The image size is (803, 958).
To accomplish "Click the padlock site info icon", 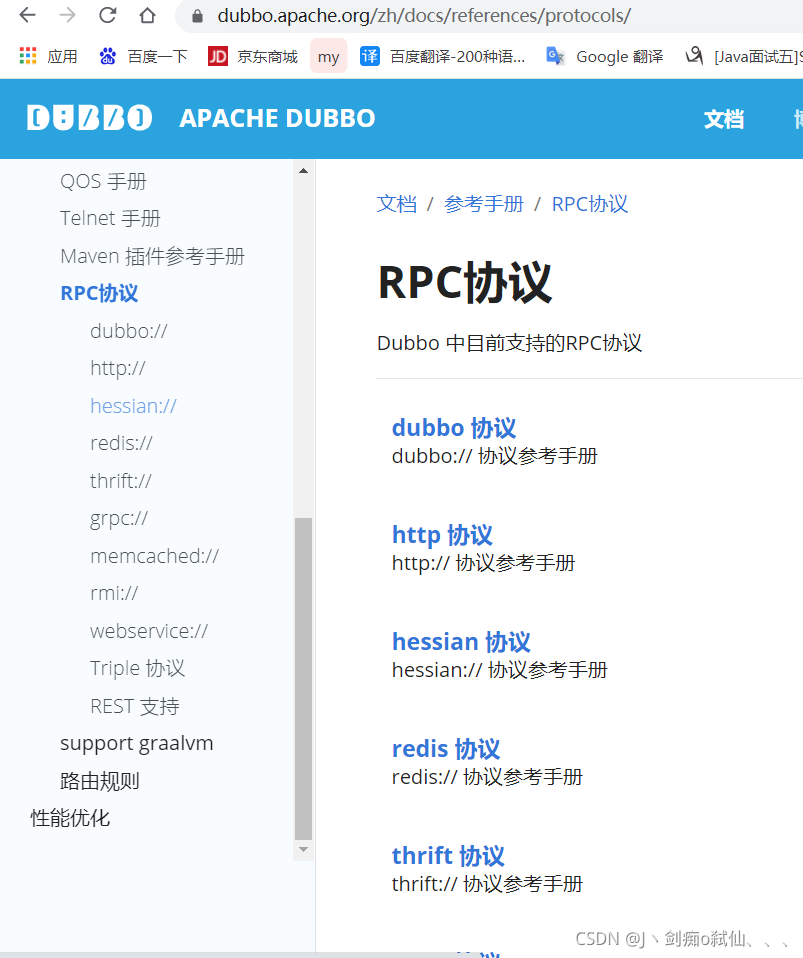I will click(197, 16).
